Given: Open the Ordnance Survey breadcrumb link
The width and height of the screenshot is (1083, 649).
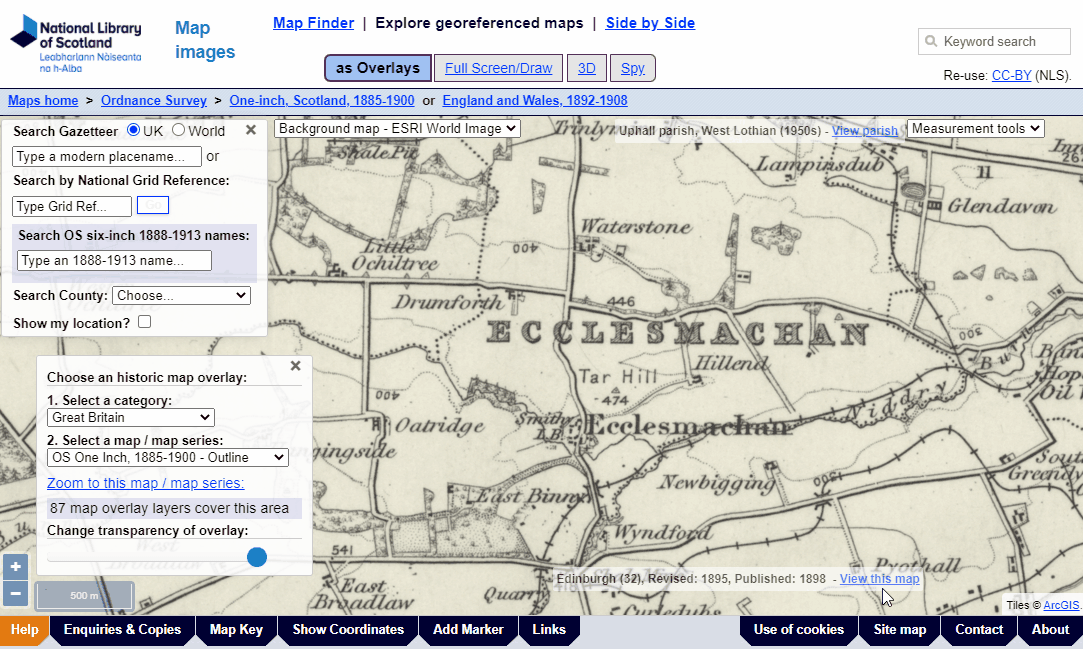Looking at the screenshot, I should (154, 100).
